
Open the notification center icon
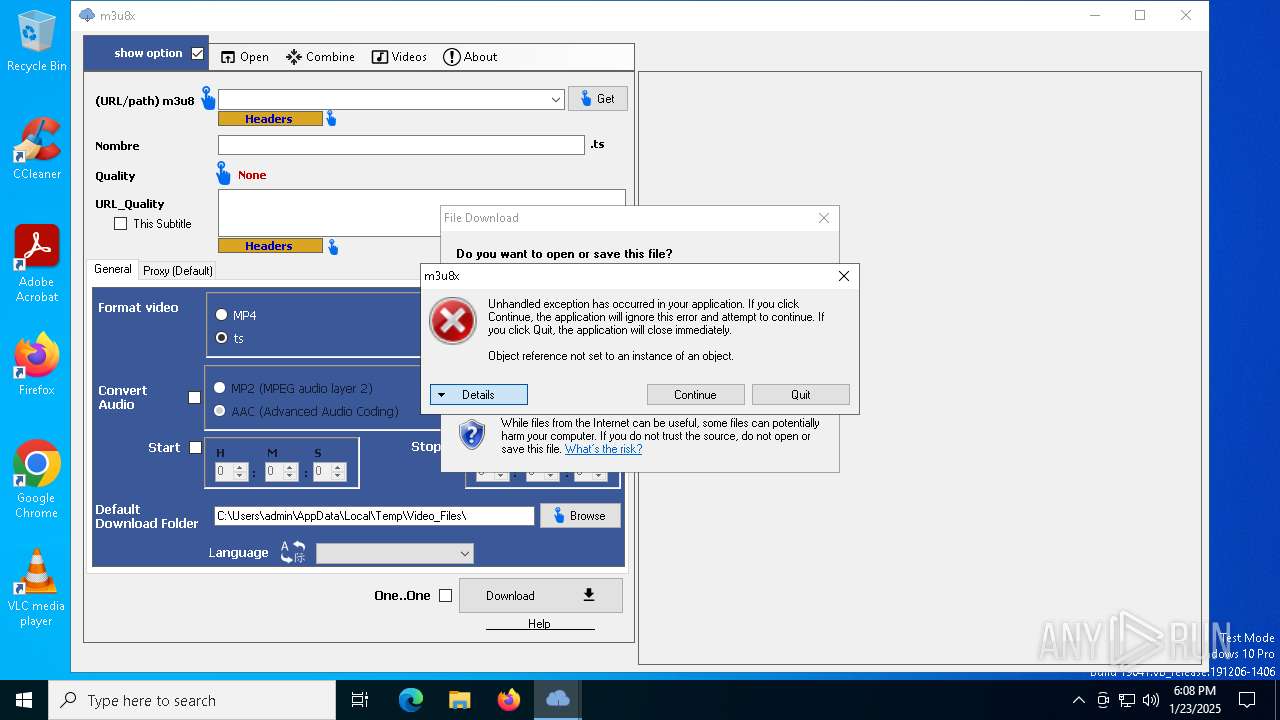(1247, 700)
